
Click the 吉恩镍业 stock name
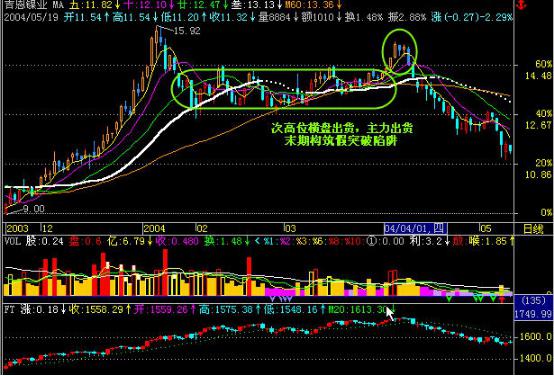[25, 5]
